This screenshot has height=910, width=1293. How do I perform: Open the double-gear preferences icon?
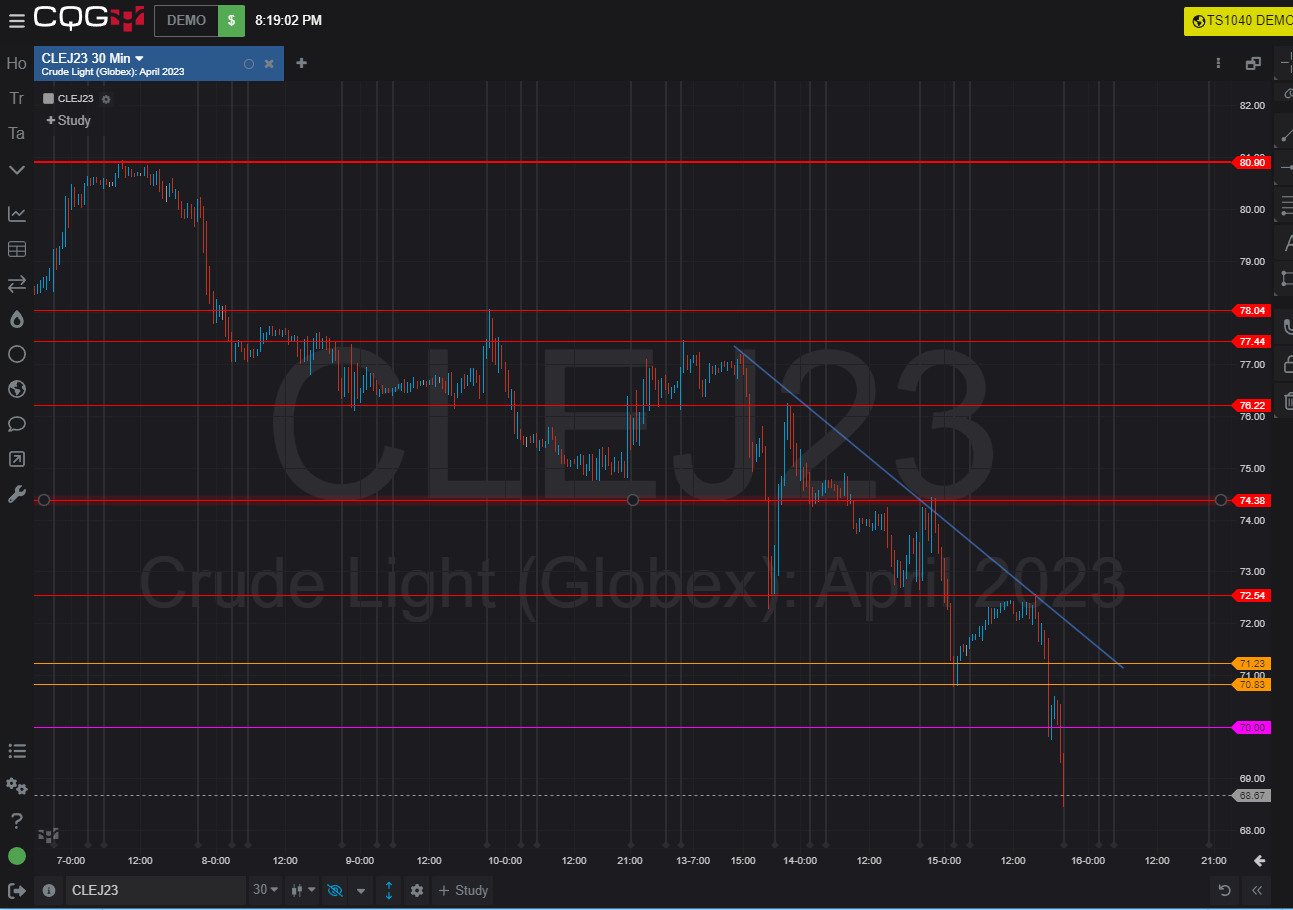pos(16,786)
